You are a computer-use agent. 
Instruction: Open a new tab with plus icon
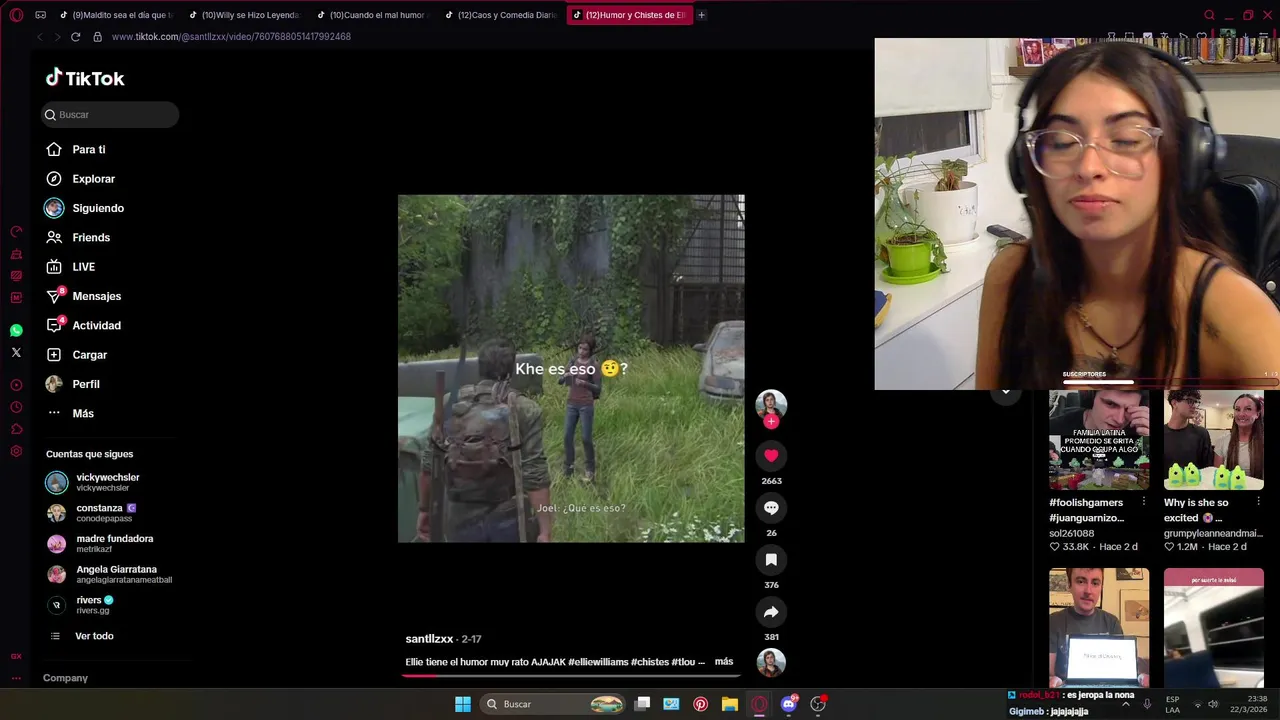[701, 15]
